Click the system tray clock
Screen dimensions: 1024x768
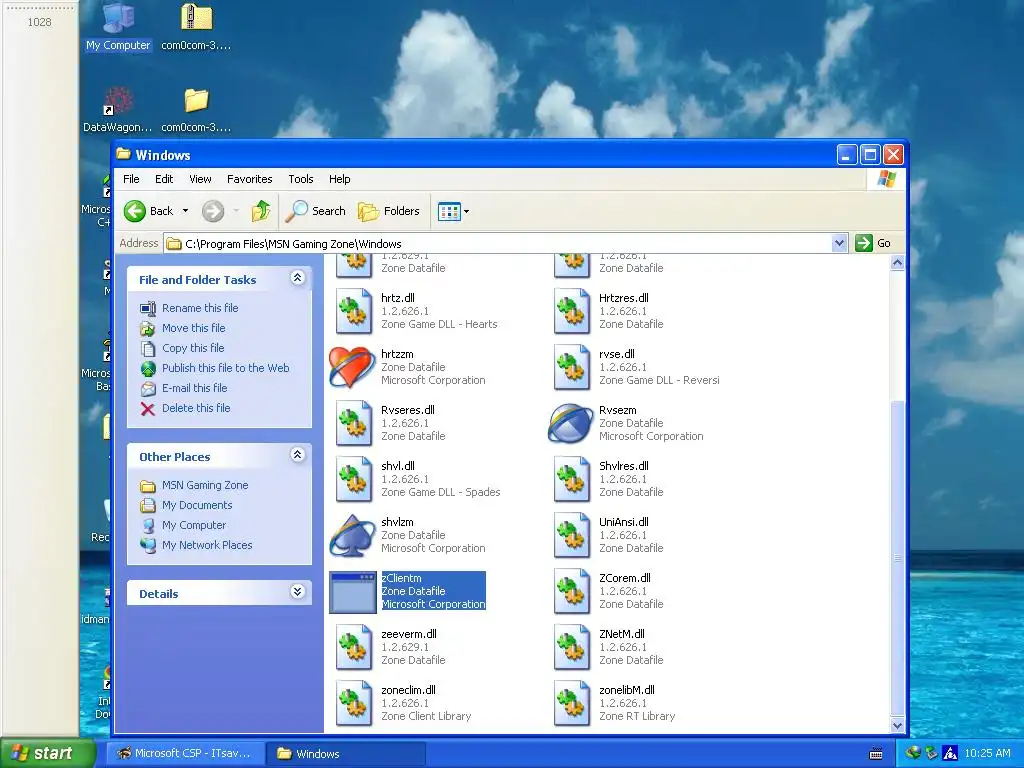987,754
